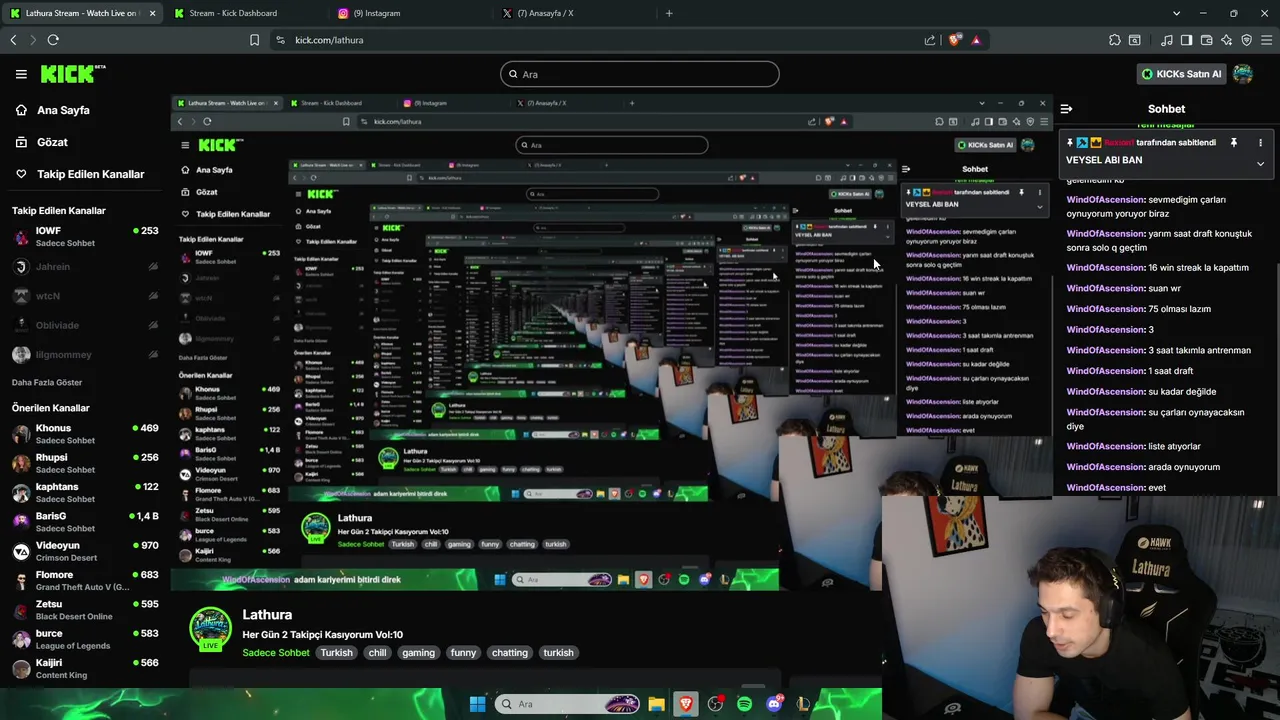This screenshot has height=720, width=1280.
Task: Open the Brave VPN shield icon
Action: click(x=1246, y=40)
